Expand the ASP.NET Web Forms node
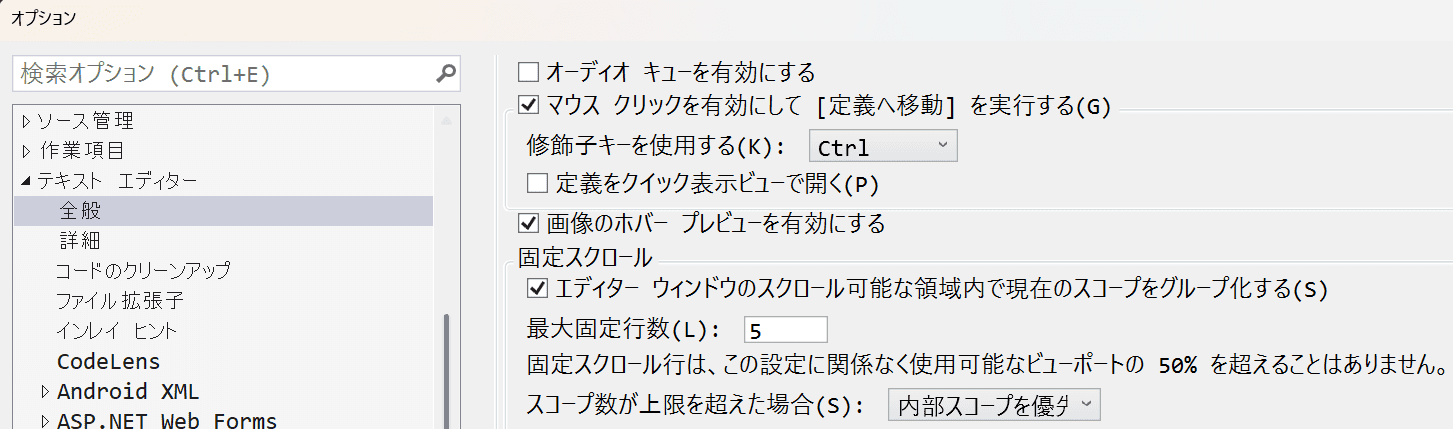 tap(45, 421)
